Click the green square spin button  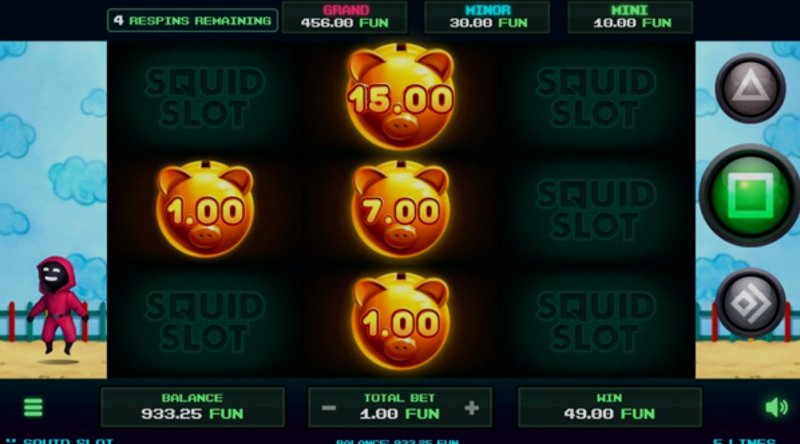749,196
